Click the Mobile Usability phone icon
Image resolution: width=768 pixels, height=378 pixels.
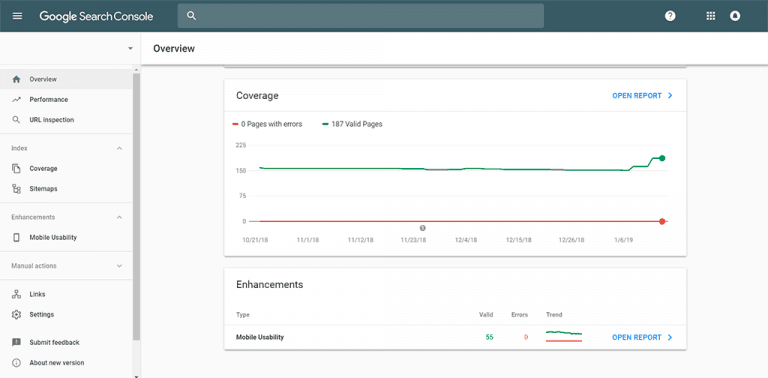click(x=16, y=237)
